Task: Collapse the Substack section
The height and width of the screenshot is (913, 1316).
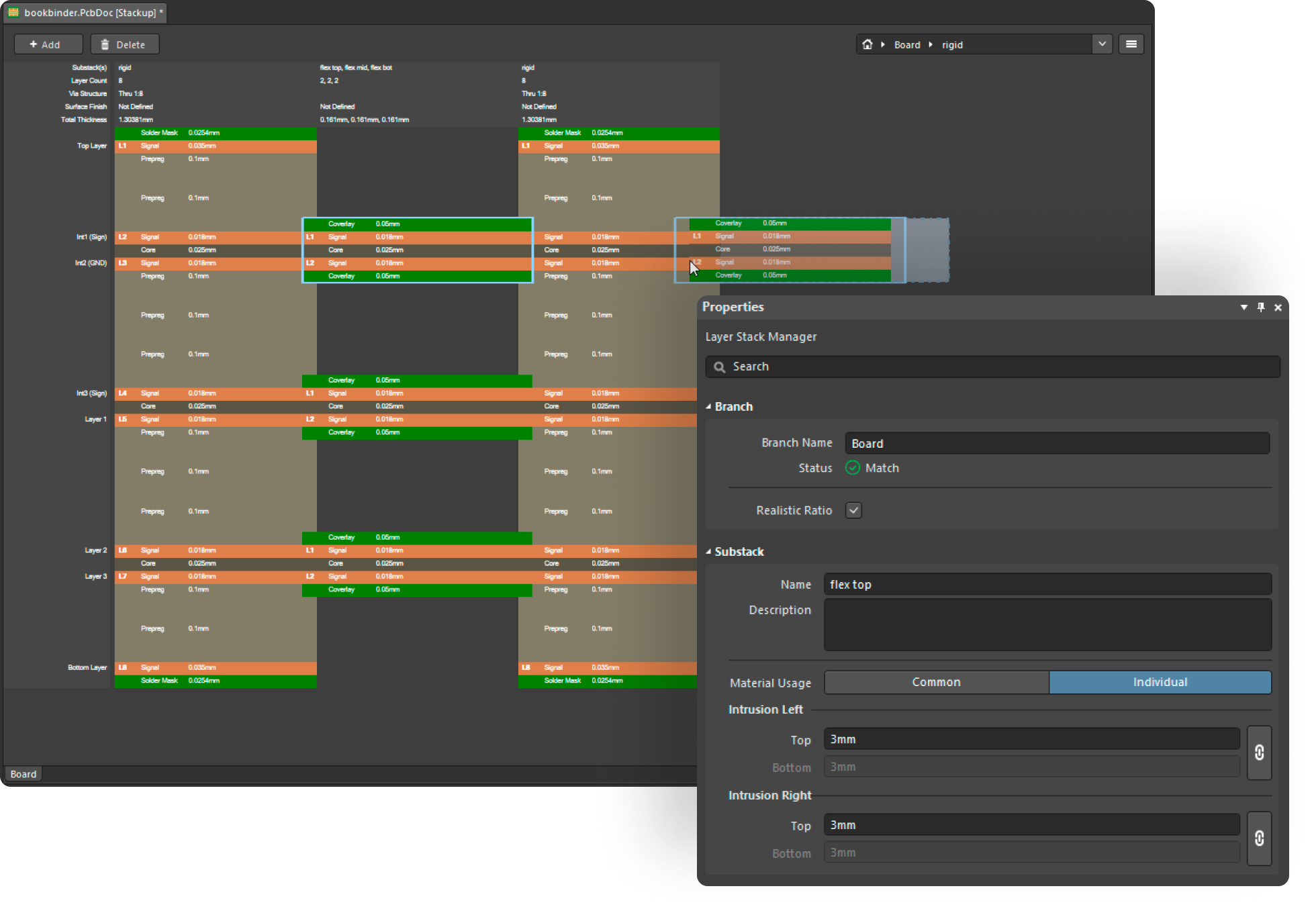Action: point(709,551)
